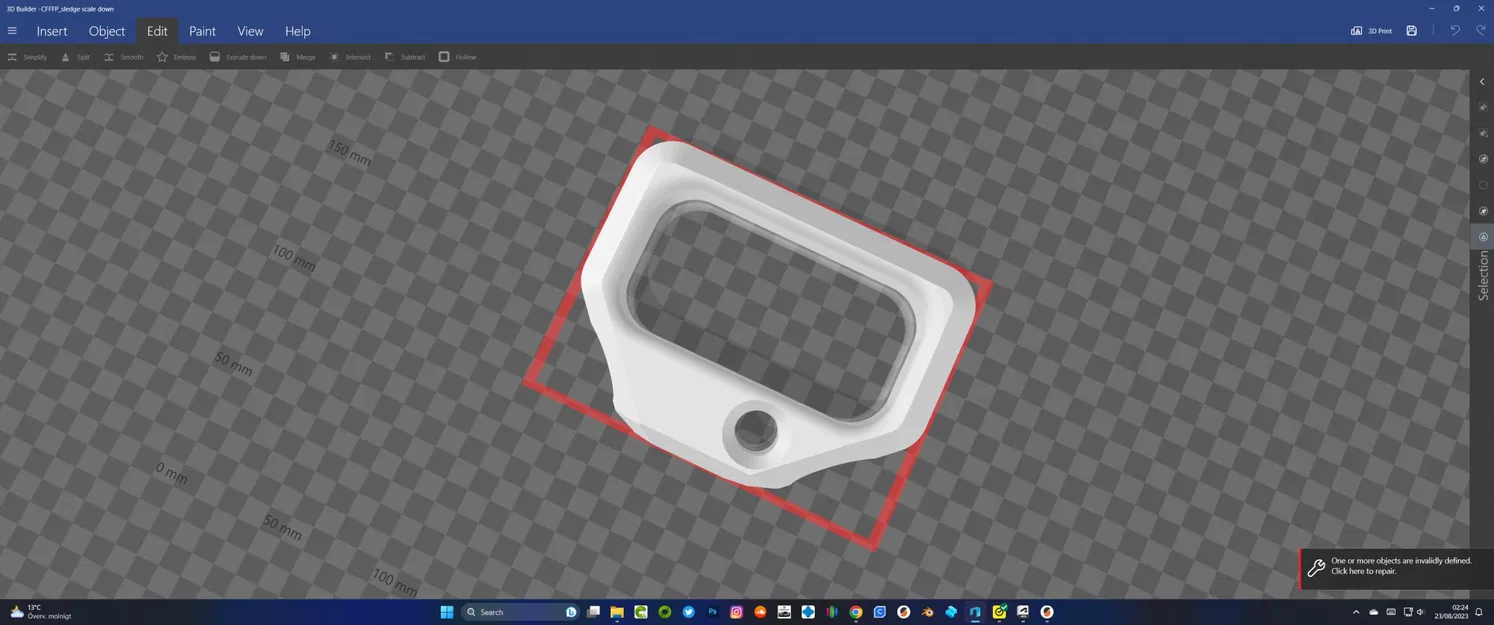Open Instagram from the taskbar
Image resolution: width=1494 pixels, height=625 pixels.
coord(736,612)
